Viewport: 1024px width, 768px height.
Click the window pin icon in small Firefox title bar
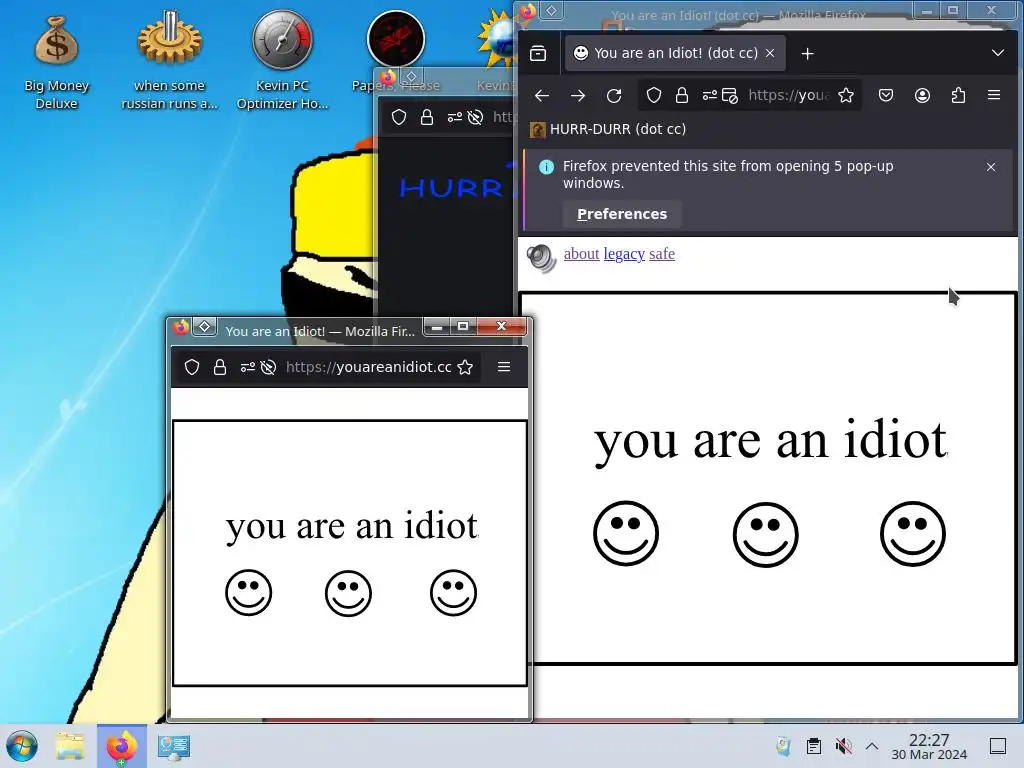[204, 327]
